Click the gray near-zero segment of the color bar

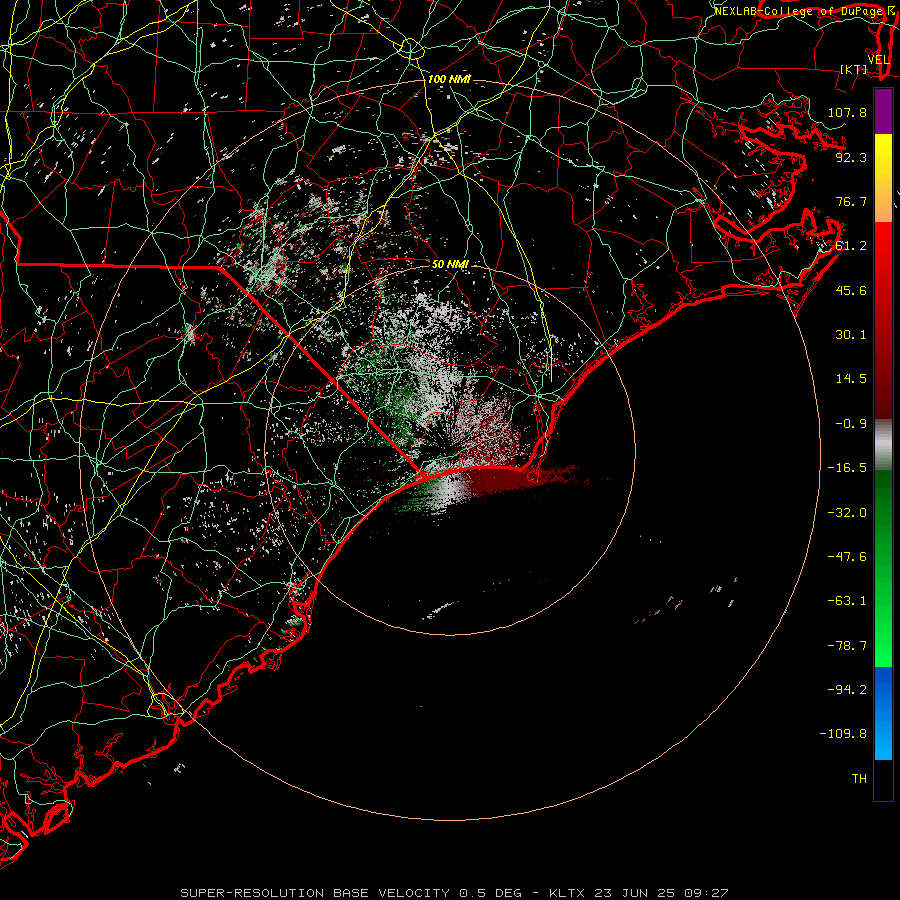(x=883, y=445)
